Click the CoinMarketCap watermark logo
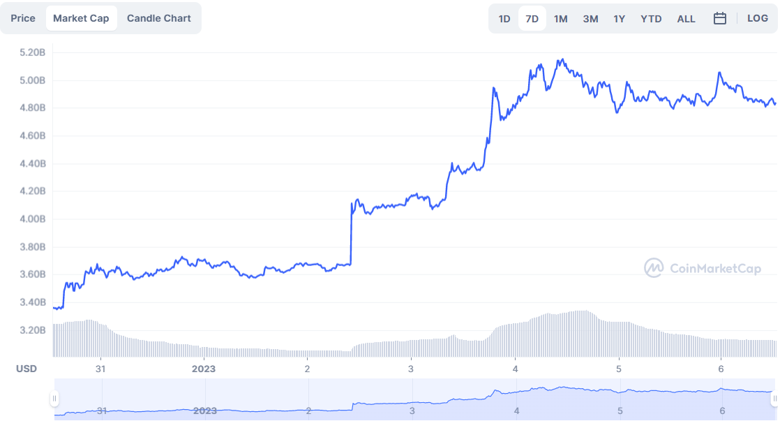780x428 pixels. click(702, 268)
